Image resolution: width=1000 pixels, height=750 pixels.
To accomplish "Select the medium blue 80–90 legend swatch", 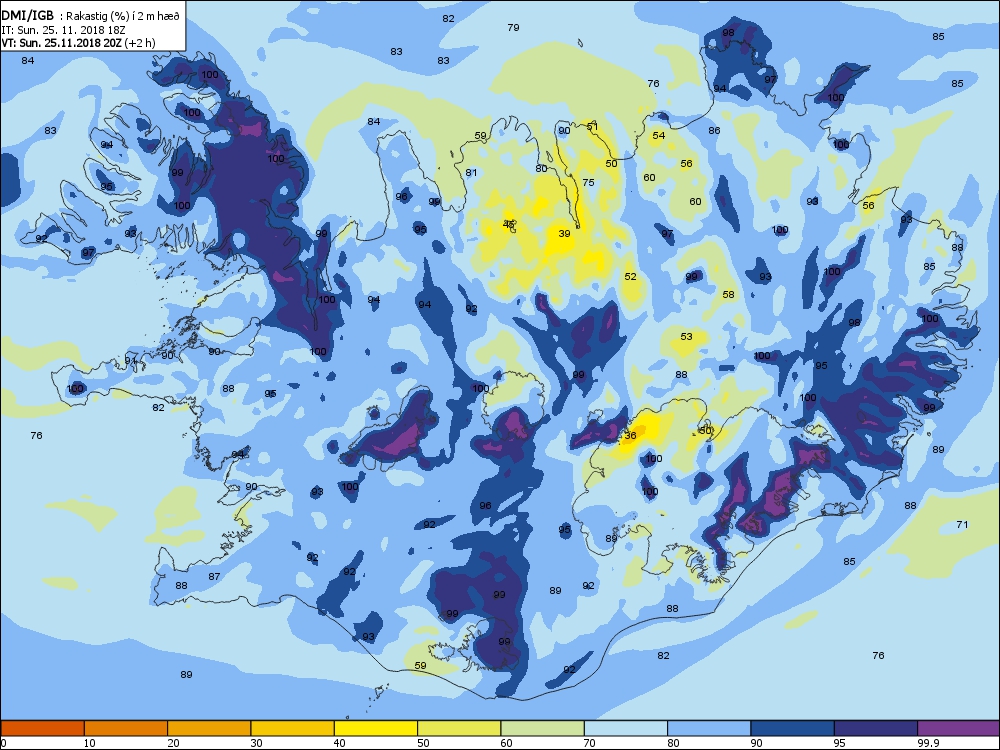I will [709, 728].
